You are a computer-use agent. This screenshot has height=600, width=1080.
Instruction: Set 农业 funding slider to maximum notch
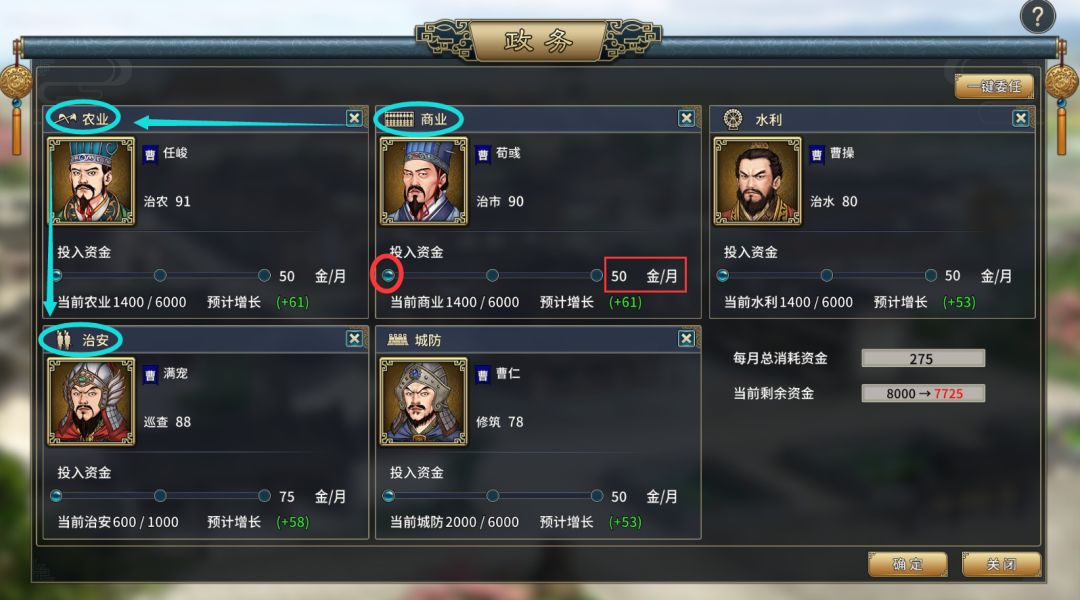[x=264, y=276]
